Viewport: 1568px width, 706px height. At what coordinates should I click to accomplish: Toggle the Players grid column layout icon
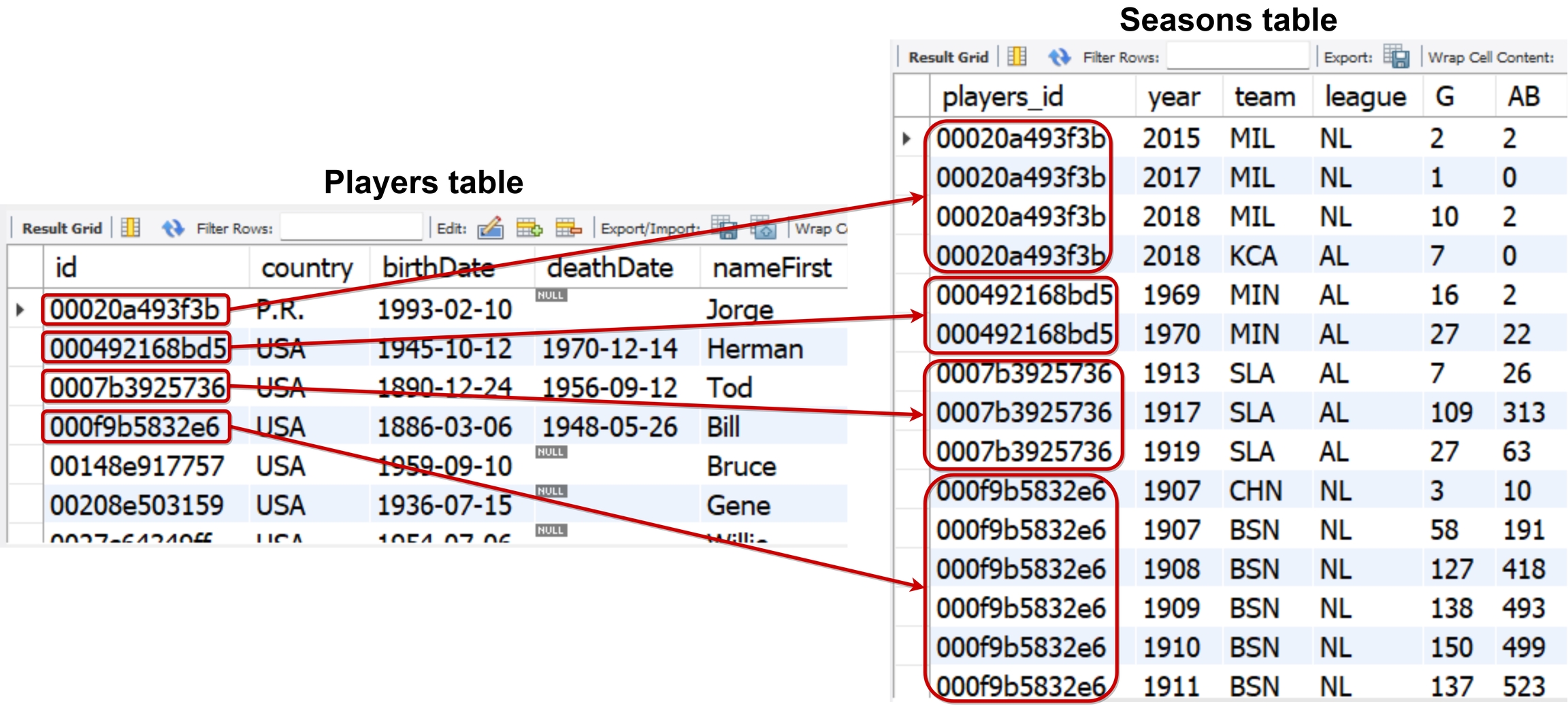point(131,228)
